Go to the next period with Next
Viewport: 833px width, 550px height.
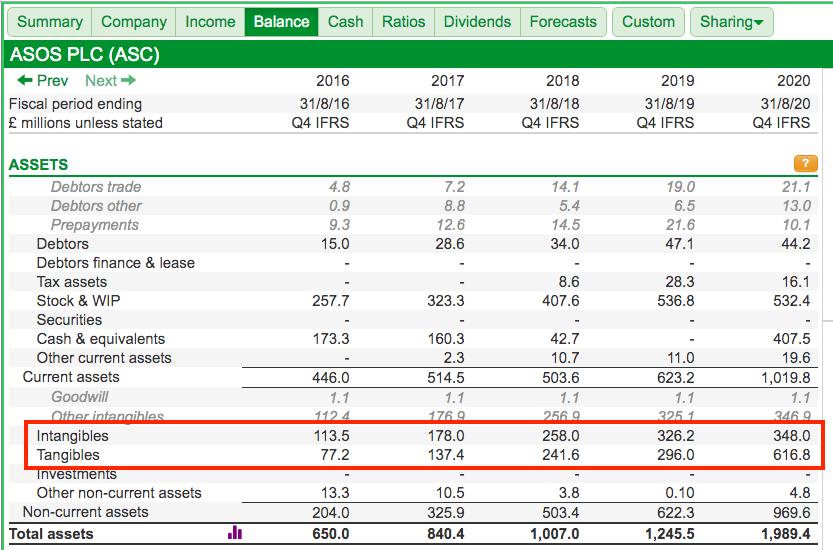click(110, 81)
